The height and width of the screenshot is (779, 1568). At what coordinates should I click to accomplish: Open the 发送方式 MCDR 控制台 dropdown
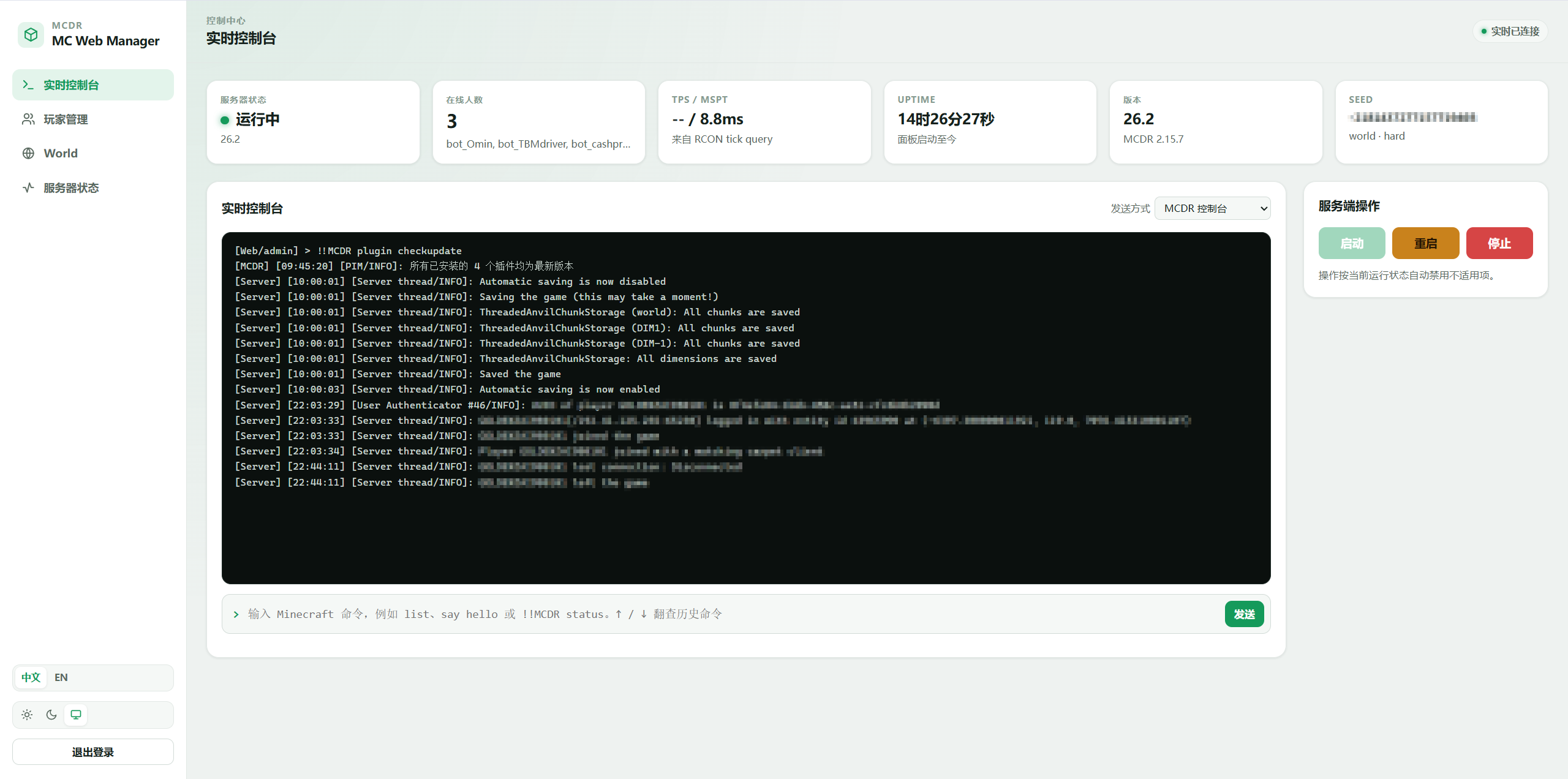click(1212, 208)
